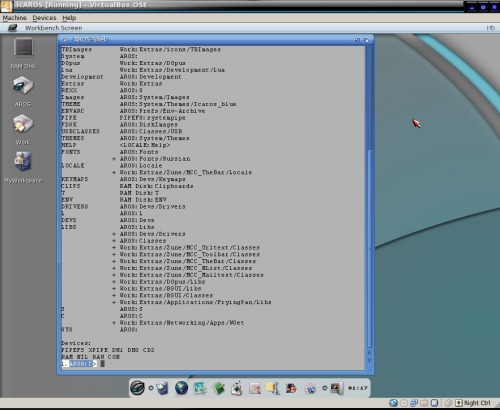The height and width of the screenshot is (410, 500).
Task: Click the 'Work:Extras/DOpus' path text
Action: tap(152, 63)
